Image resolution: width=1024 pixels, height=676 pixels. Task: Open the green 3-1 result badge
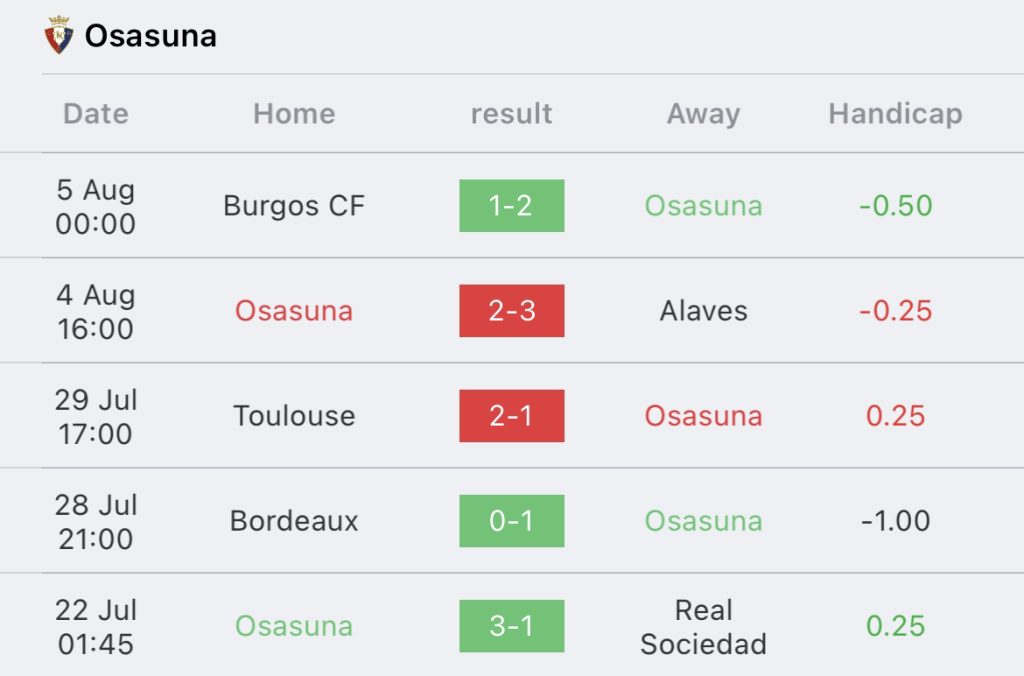511,626
